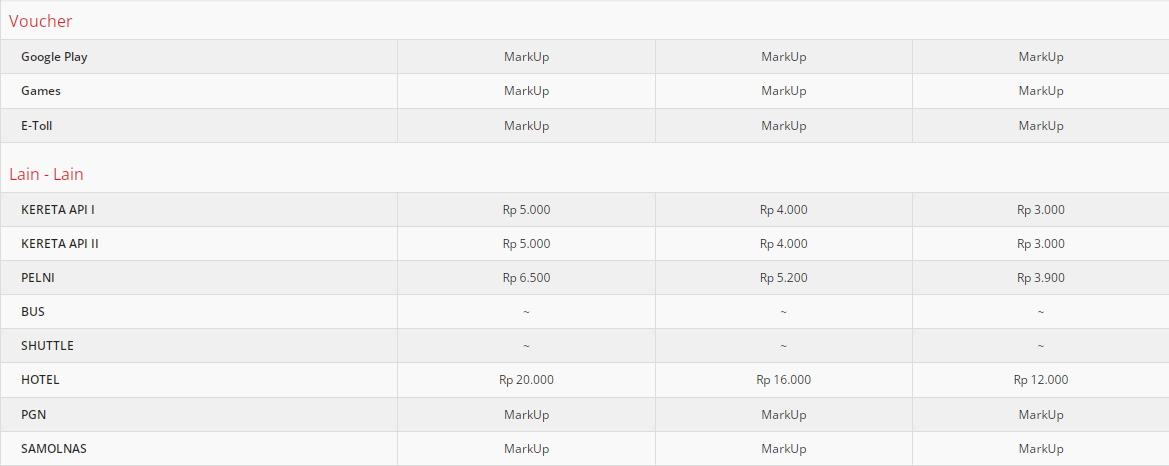Click the Lain - Lain section heading
This screenshot has height=466, width=1169.
(46, 174)
